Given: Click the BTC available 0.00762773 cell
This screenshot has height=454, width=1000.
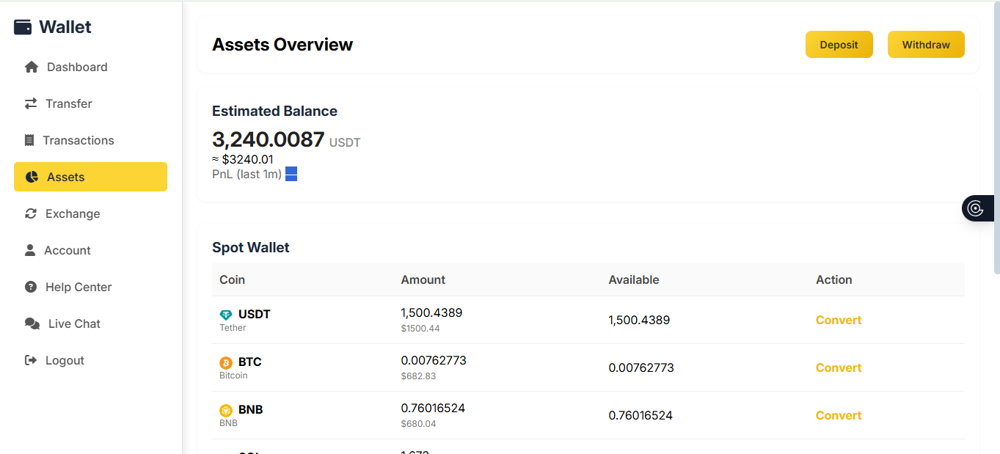Looking at the screenshot, I should [x=641, y=368].
